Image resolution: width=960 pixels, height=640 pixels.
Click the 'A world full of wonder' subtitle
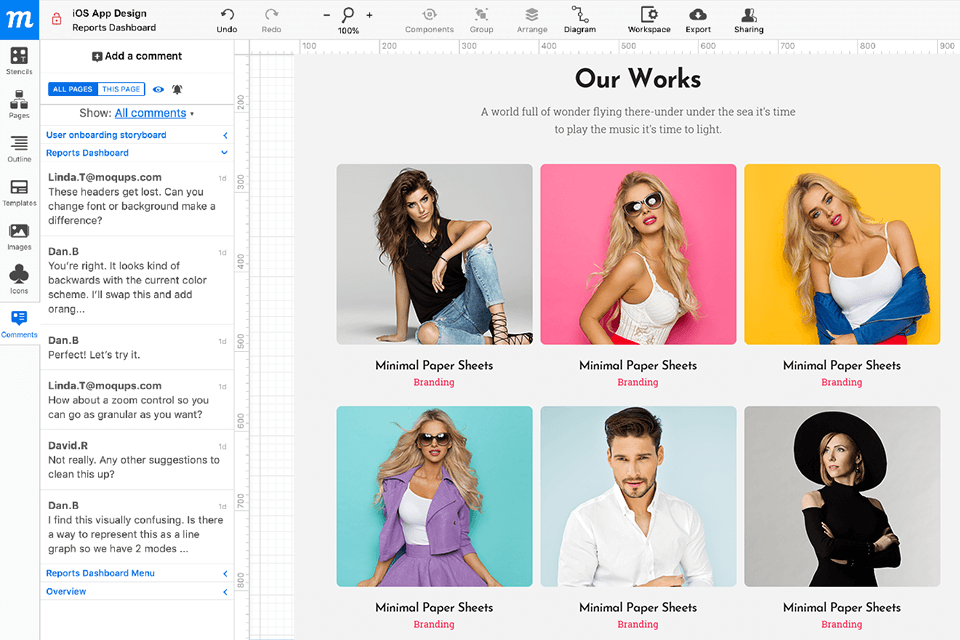pyautogui.click(x=638, y=121)
